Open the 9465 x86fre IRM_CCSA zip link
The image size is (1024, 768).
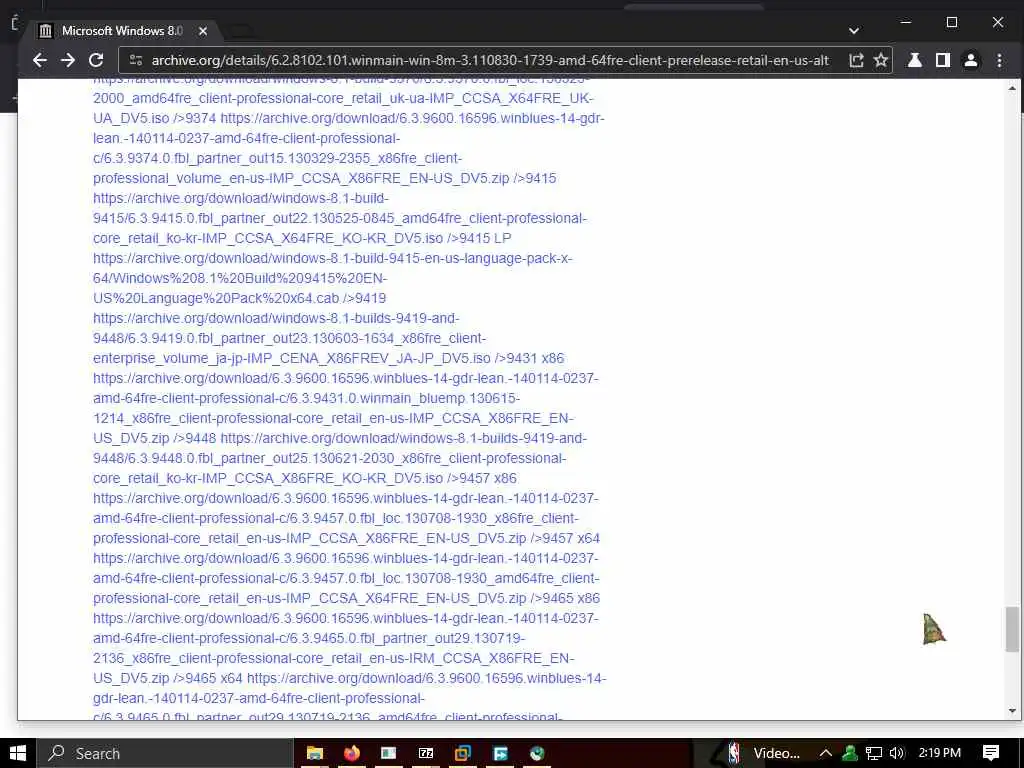click(345, 648)
